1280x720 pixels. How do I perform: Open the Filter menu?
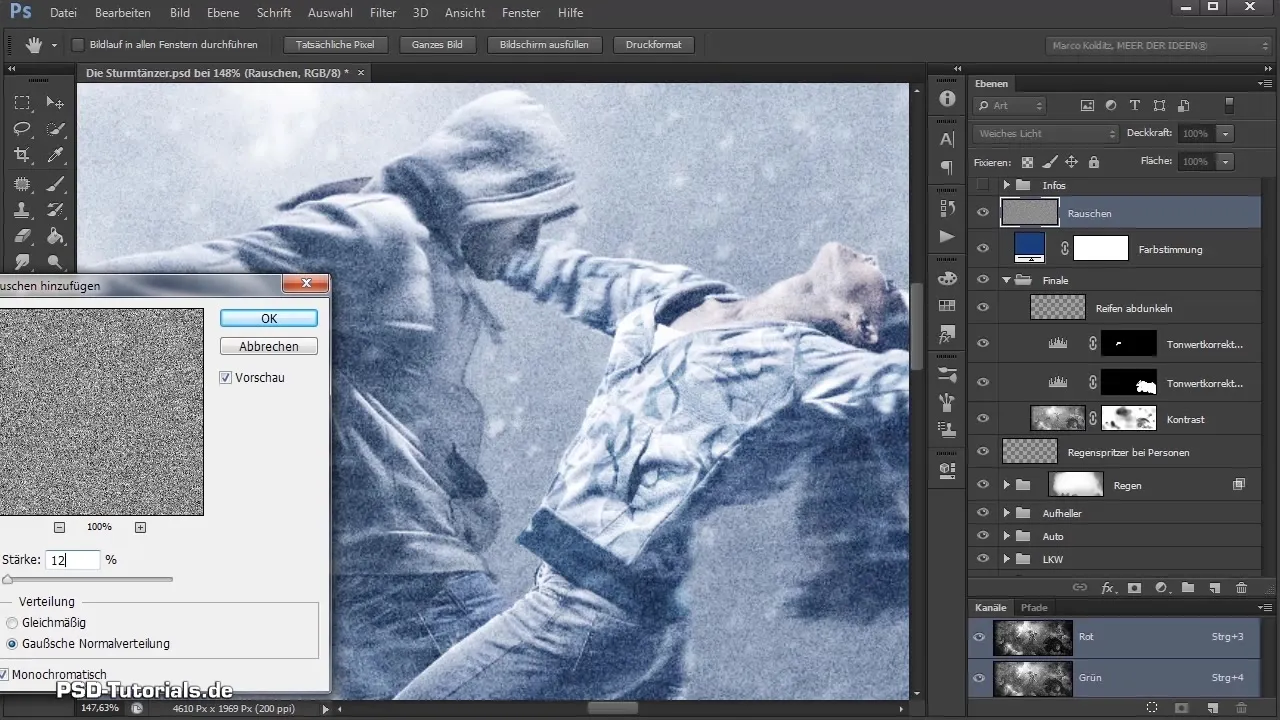[382, 13]
